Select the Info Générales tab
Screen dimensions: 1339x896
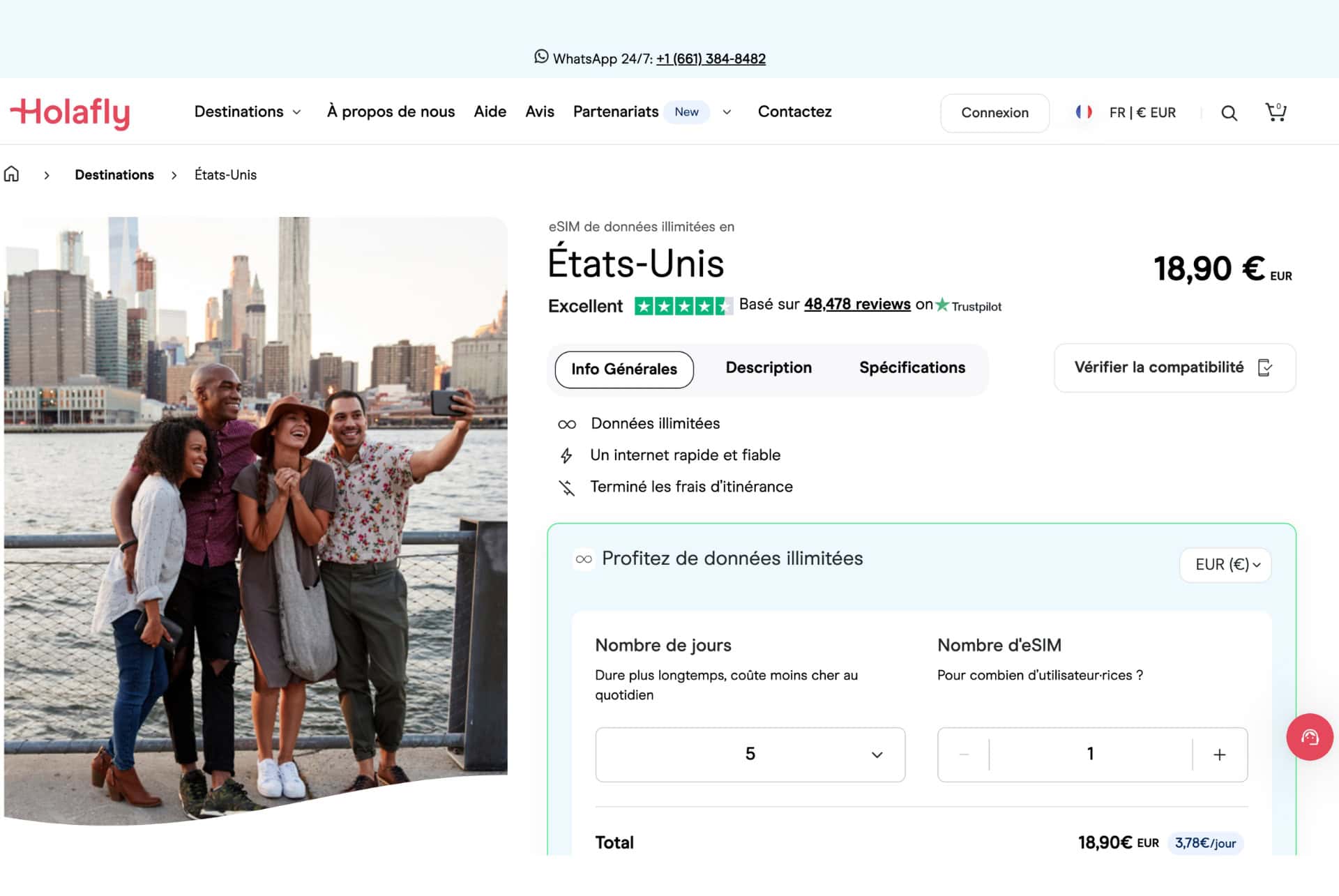pos(623,369)
